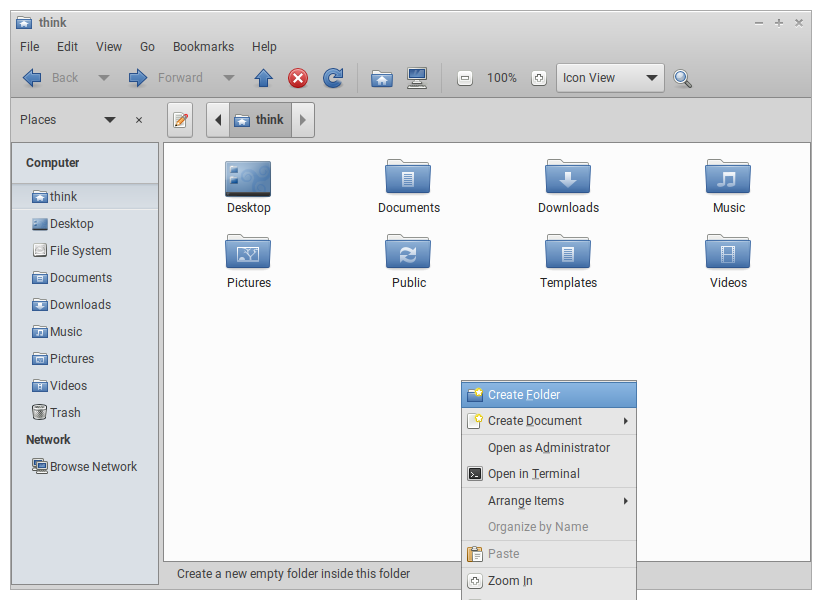Choose Open as Administrator
This screenshot has height=600, width=822.
click(x=549, y=448)
